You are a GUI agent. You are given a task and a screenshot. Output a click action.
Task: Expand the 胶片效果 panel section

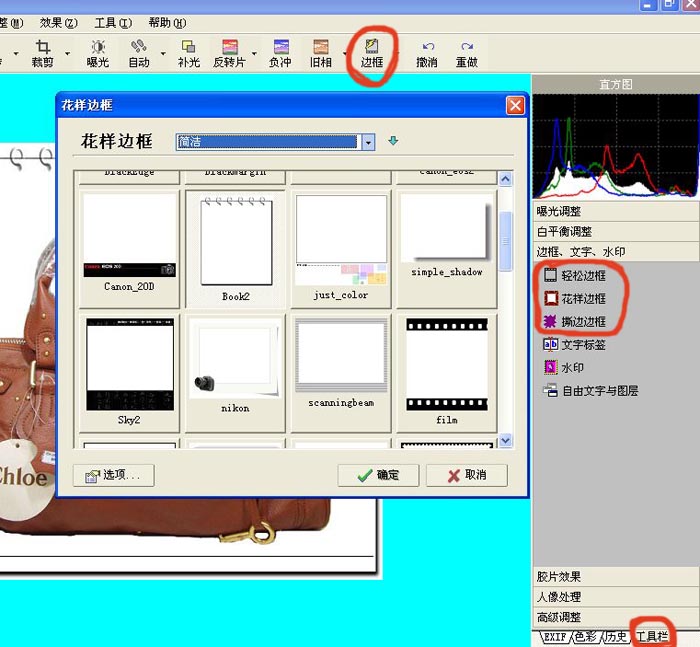tap(616, 576)
